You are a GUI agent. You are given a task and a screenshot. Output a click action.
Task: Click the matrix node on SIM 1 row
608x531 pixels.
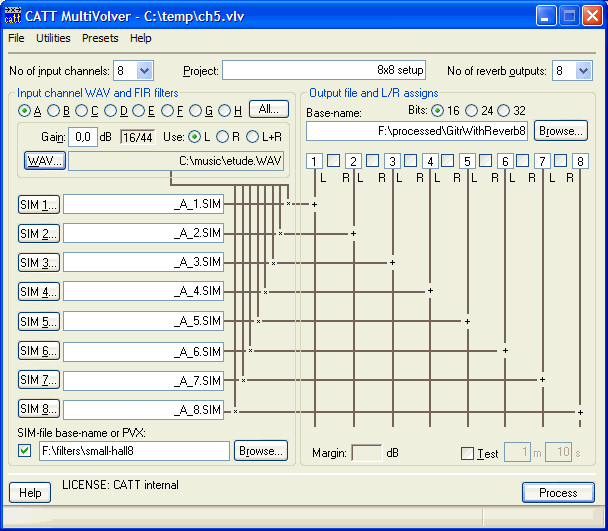(x=288, y=204)
